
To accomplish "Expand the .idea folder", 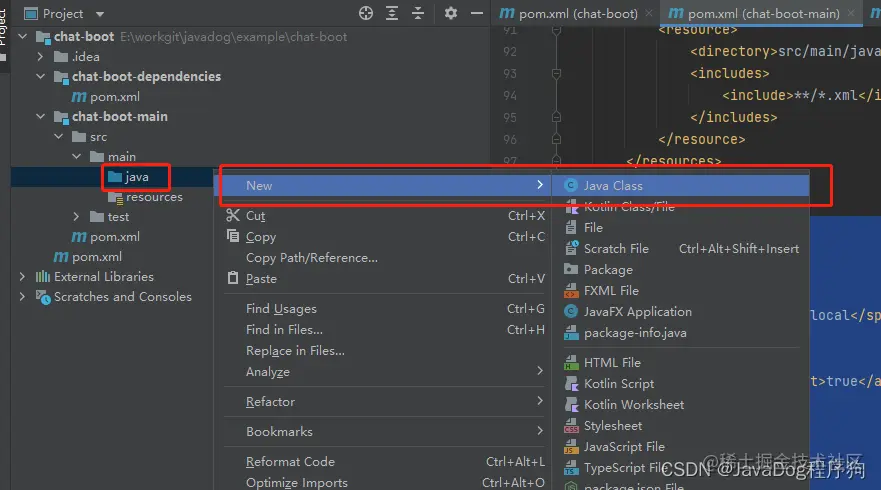I will coord(40,57).
